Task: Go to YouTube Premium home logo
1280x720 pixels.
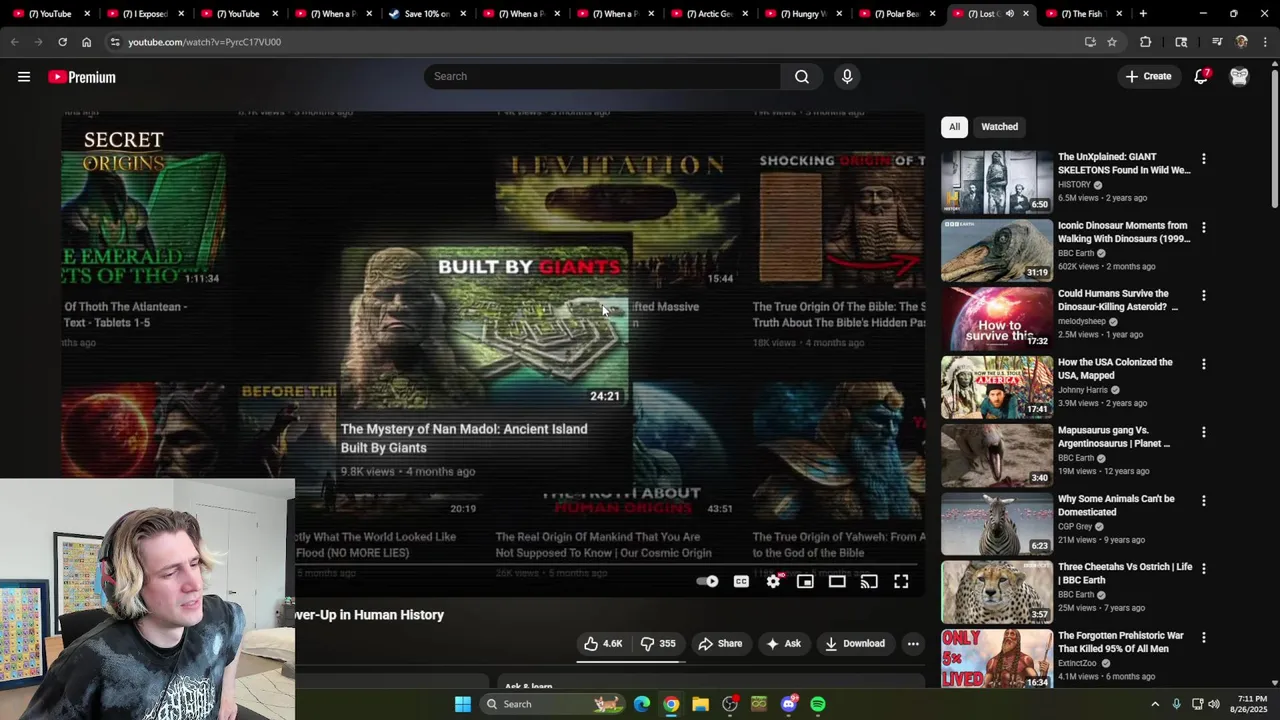Action: [x=82, y=77]
